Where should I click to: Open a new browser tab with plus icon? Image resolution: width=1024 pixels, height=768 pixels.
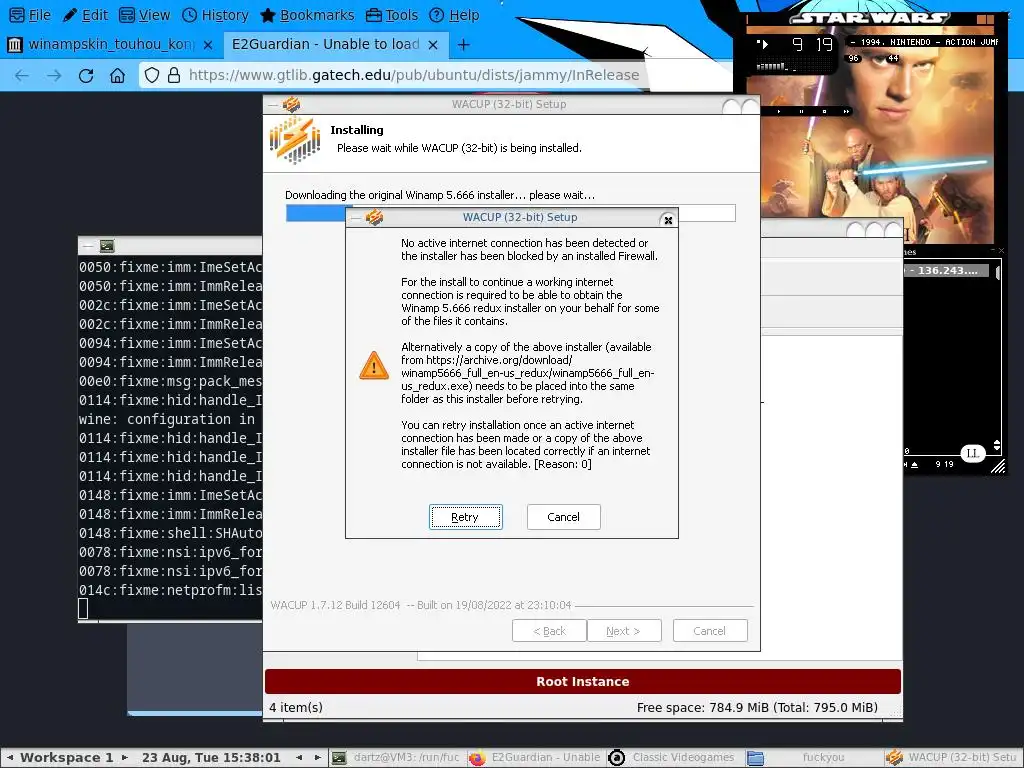coord(463,44)
